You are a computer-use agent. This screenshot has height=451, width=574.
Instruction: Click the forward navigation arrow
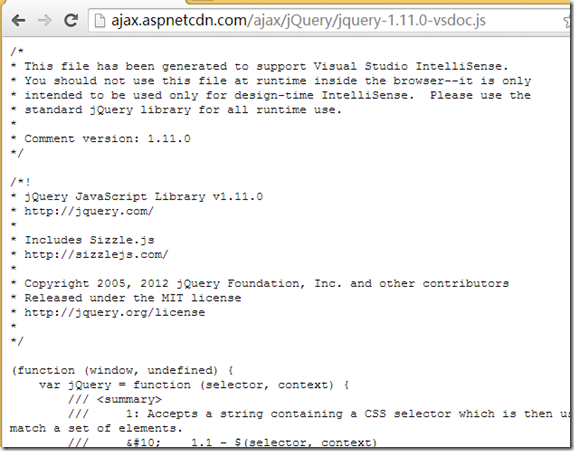coord(45,20)
